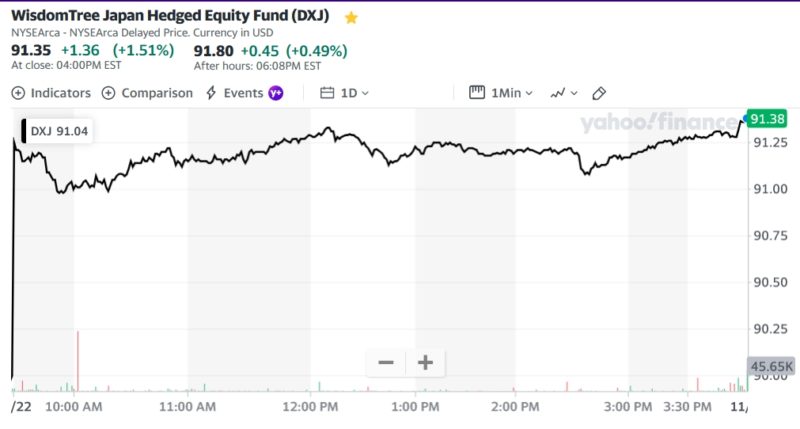Click the 3:30 PM time axis label
800x429 pixels.
(687, 407)
